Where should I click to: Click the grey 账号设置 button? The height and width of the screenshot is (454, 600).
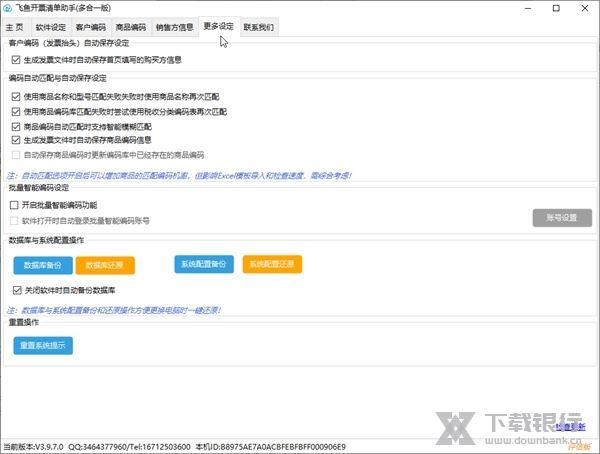pos(562,218)
